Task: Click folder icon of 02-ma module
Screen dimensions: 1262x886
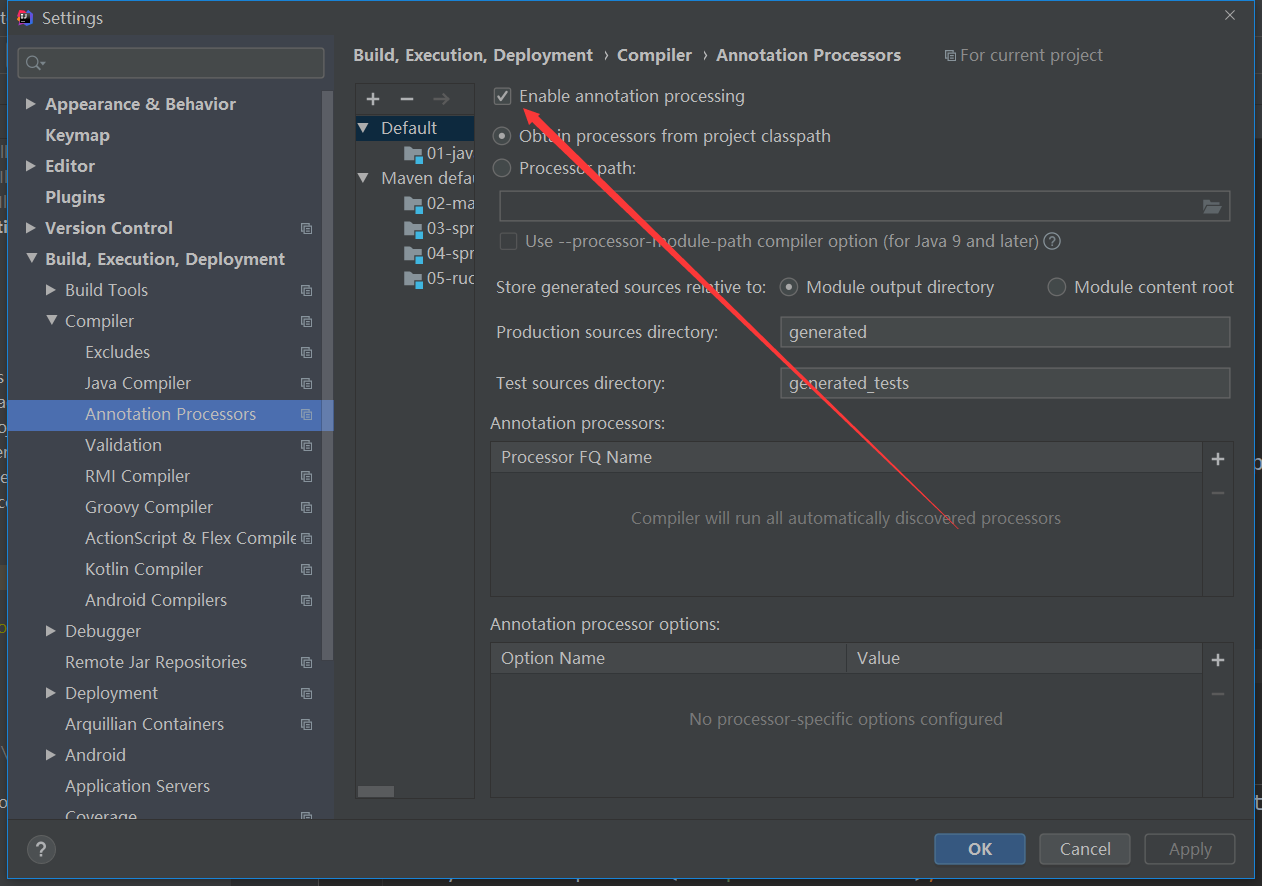Action: point(414,204)
